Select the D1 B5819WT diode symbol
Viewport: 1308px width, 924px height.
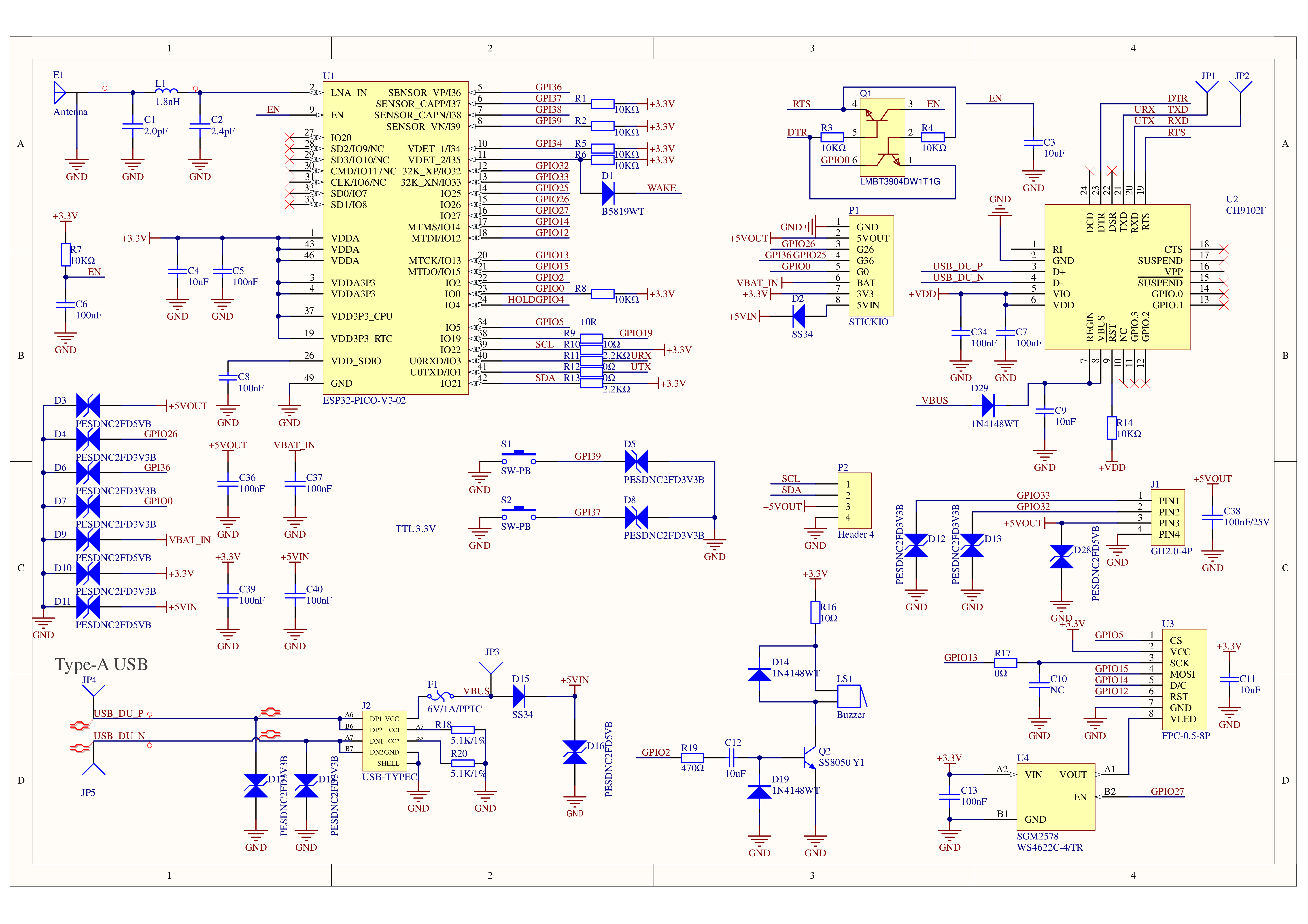pos(608,193)
